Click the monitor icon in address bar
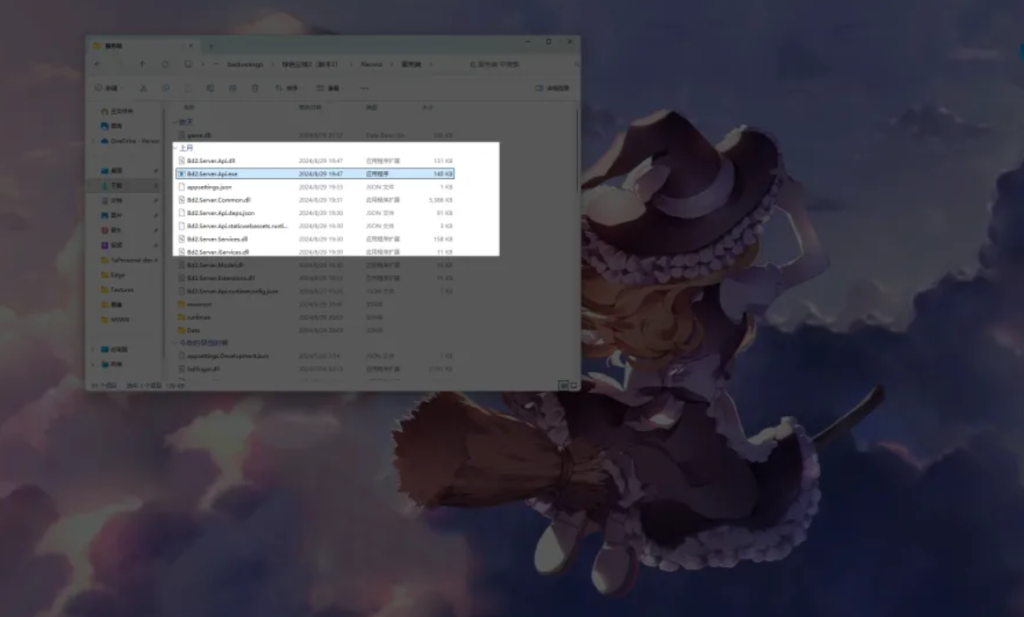The width and height of the screenshot is (1024, 617). click(188, 64)
